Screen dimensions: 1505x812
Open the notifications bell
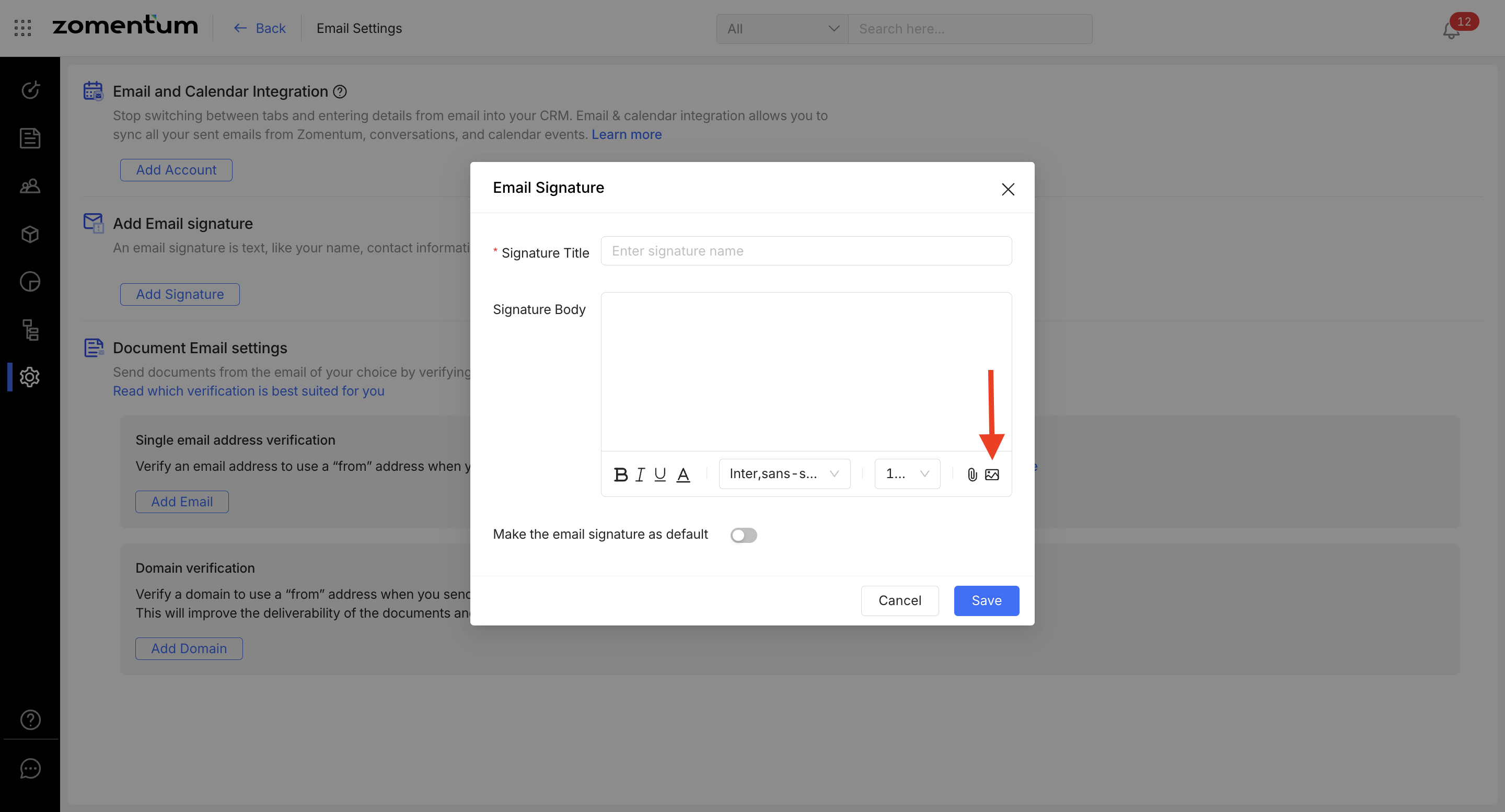tap(1451, 29)
